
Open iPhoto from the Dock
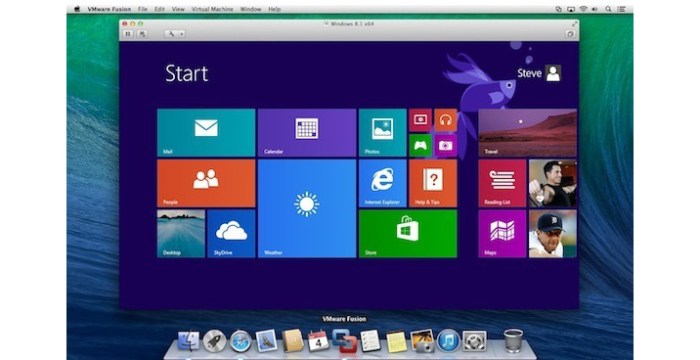point(422,341)
